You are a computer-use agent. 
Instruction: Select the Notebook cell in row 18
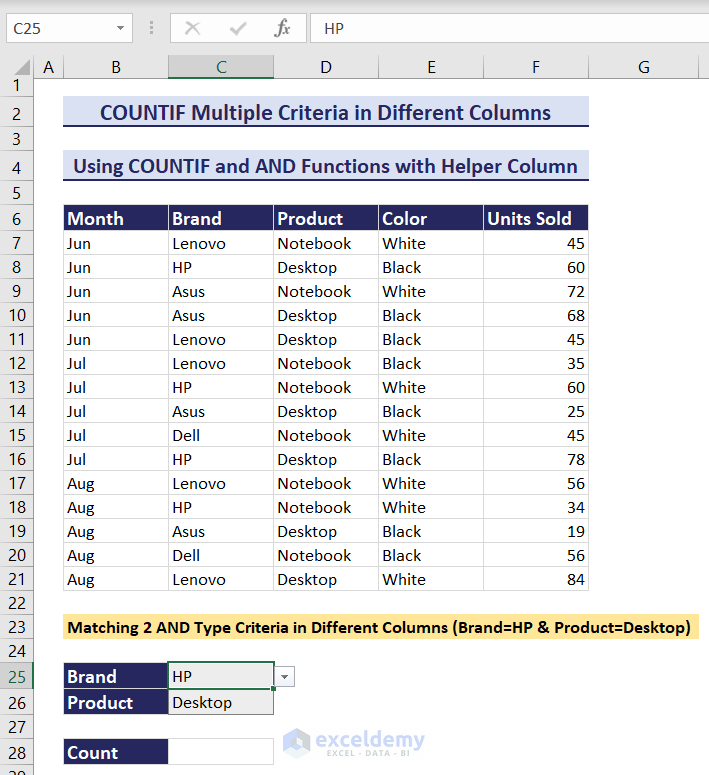pos(326,507)
